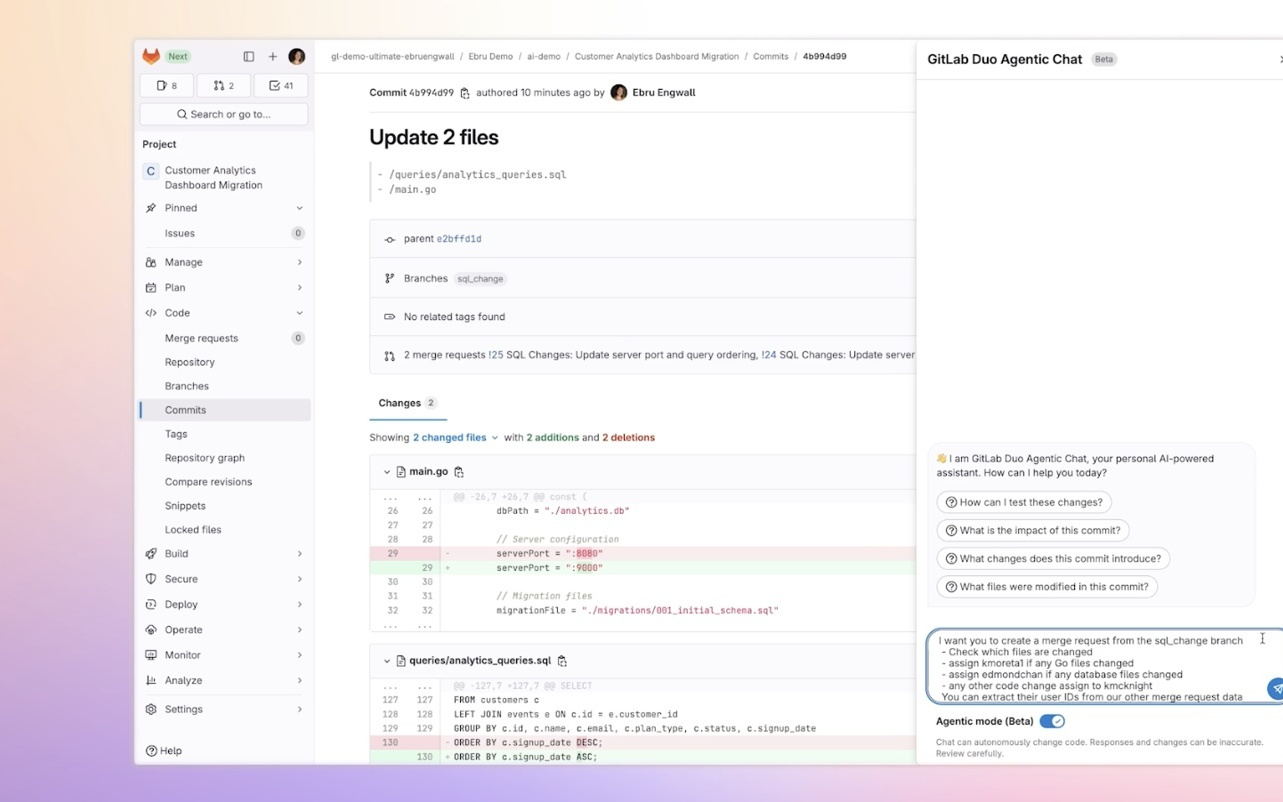Open Branches in the sidebar

pos(224,386)
